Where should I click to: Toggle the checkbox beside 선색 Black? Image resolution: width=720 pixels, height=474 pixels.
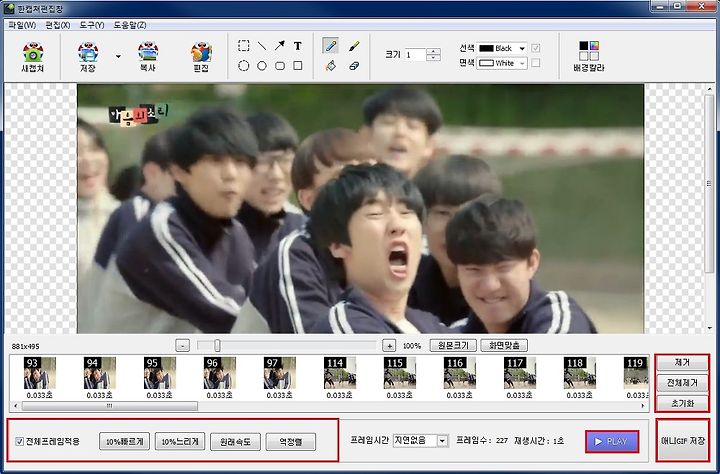[x=535, y=48]
